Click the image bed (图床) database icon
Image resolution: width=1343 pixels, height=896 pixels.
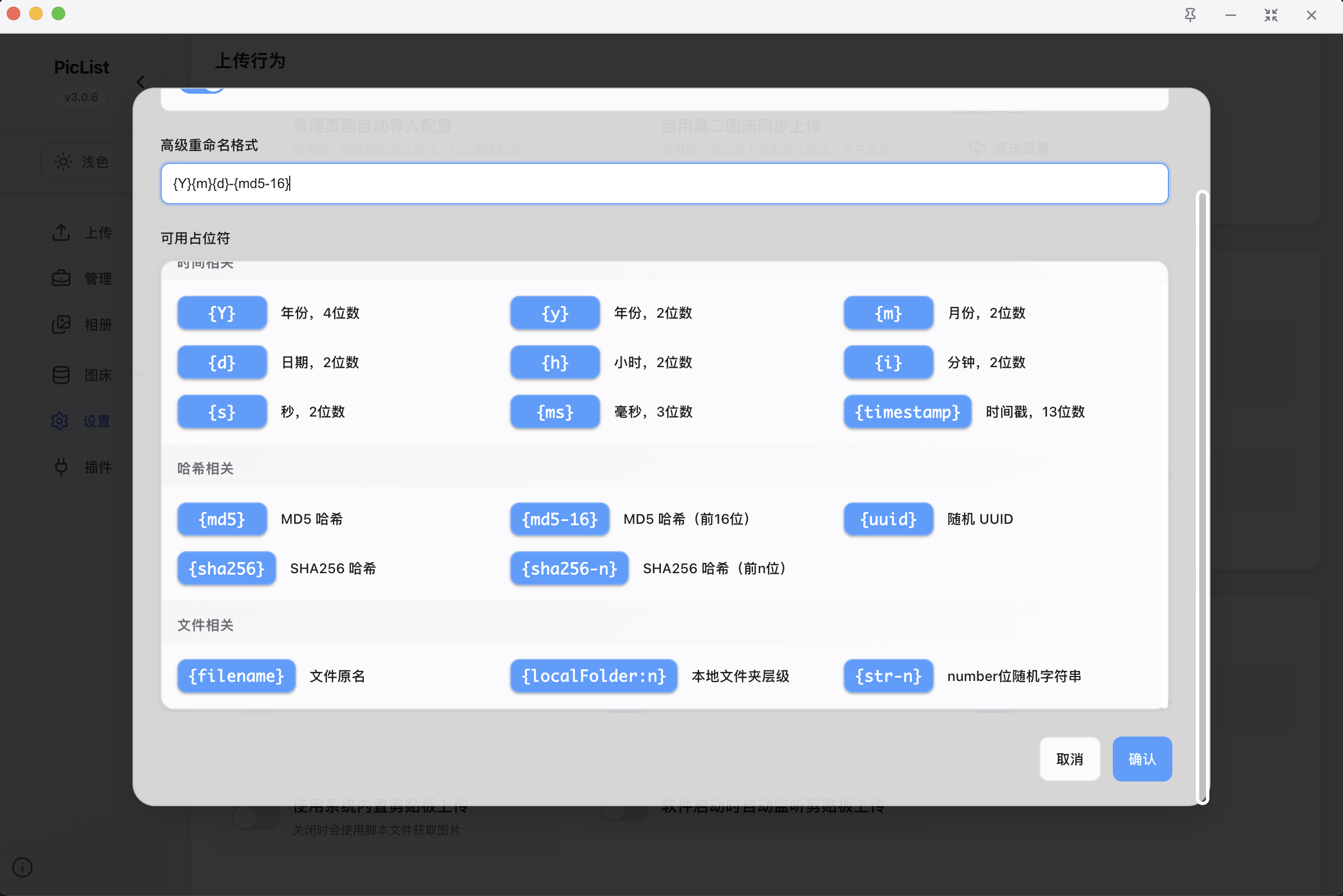click(61, 375)
